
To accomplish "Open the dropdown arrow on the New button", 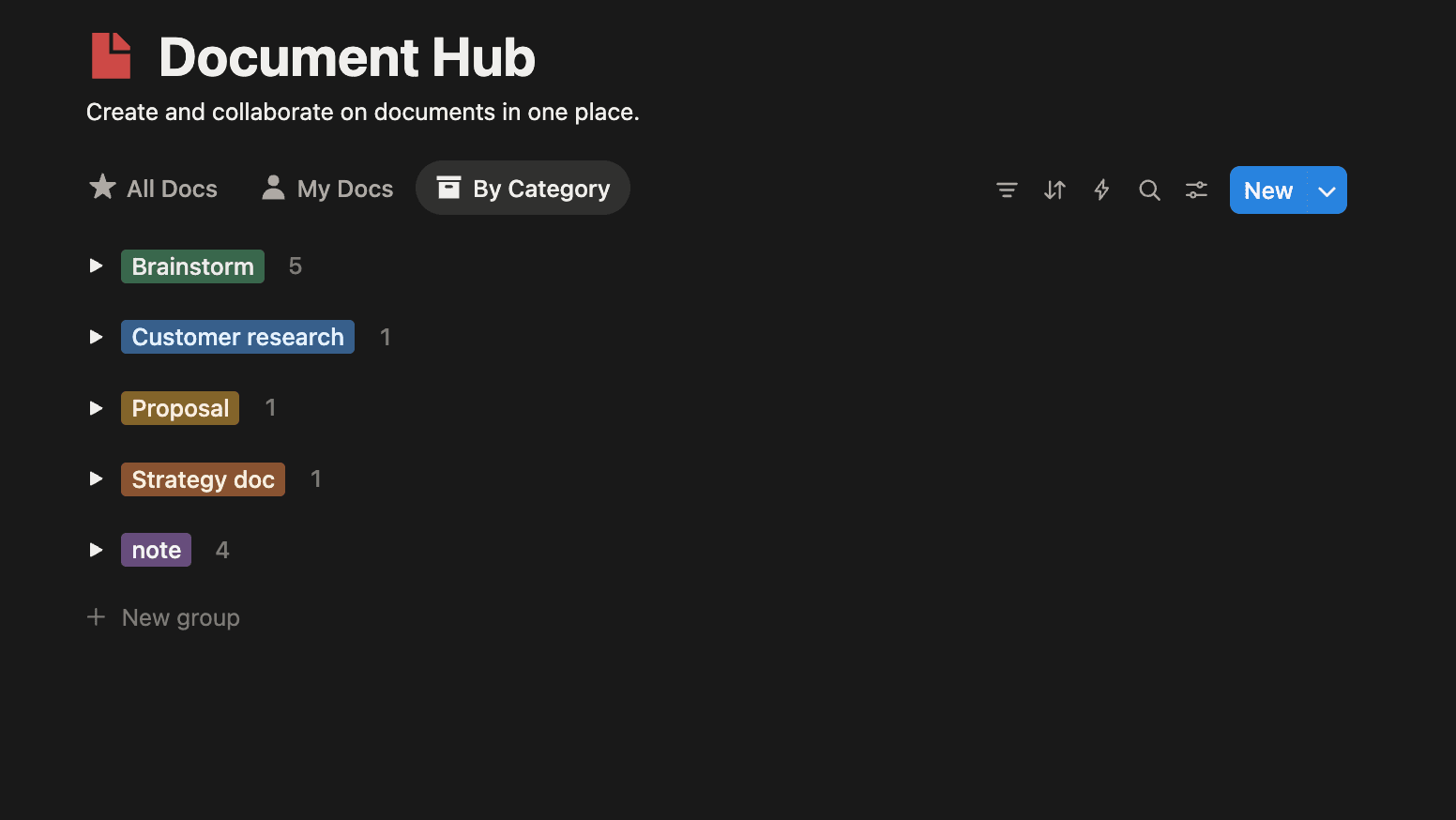I will [1327, 190].
